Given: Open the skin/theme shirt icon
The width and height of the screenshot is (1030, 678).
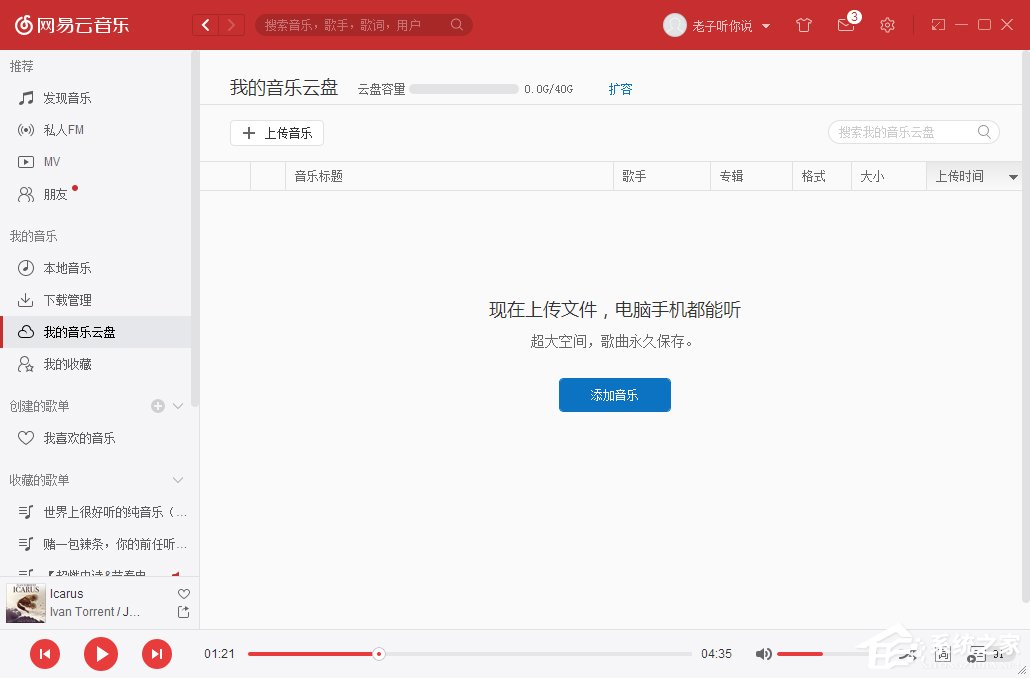Looking at the screenshot, I should (803, 25).
